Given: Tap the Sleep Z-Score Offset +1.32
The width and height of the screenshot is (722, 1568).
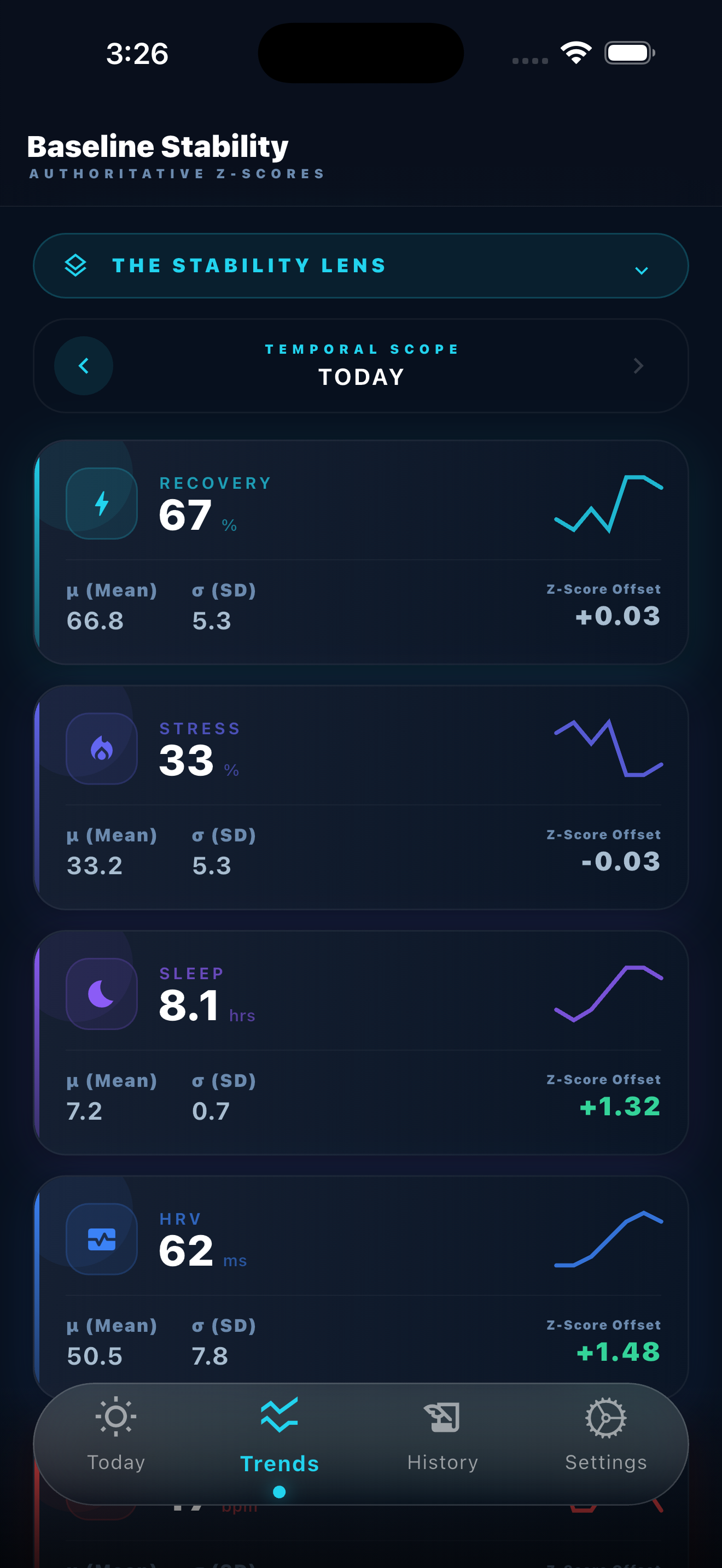Looking at the screenshot, I should point(619,1107).
